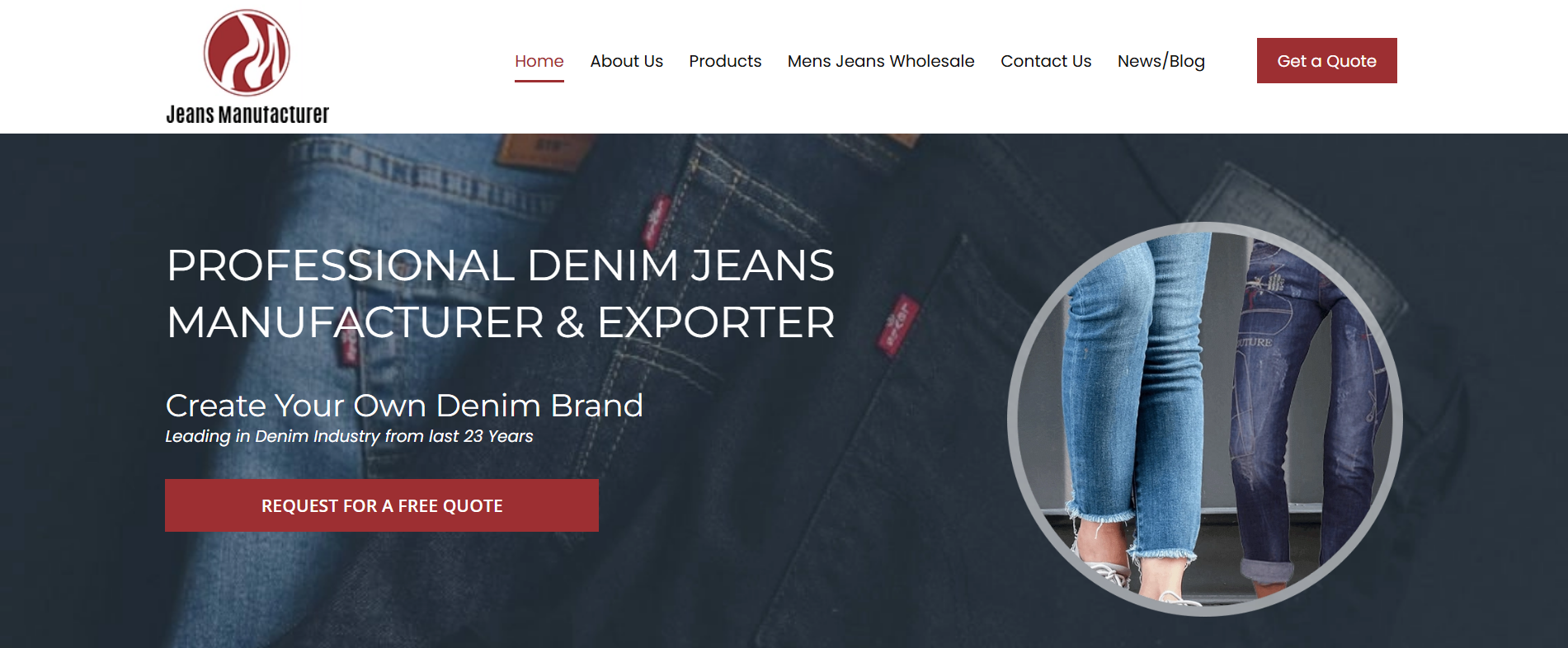Visit the News/Blog section
Viewport: 1568px width, 648px height.
1161,61
